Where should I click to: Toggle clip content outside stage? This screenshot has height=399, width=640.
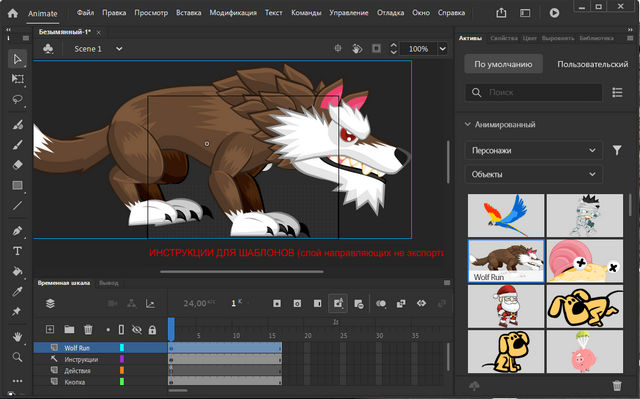point(376,49)
